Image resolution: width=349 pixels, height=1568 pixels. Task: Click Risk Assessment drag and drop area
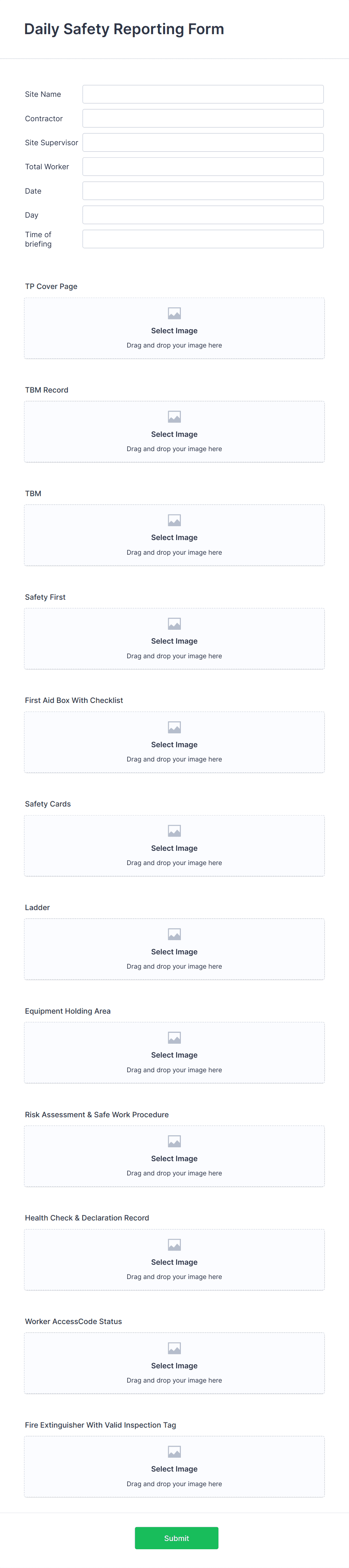(174, 1156)
